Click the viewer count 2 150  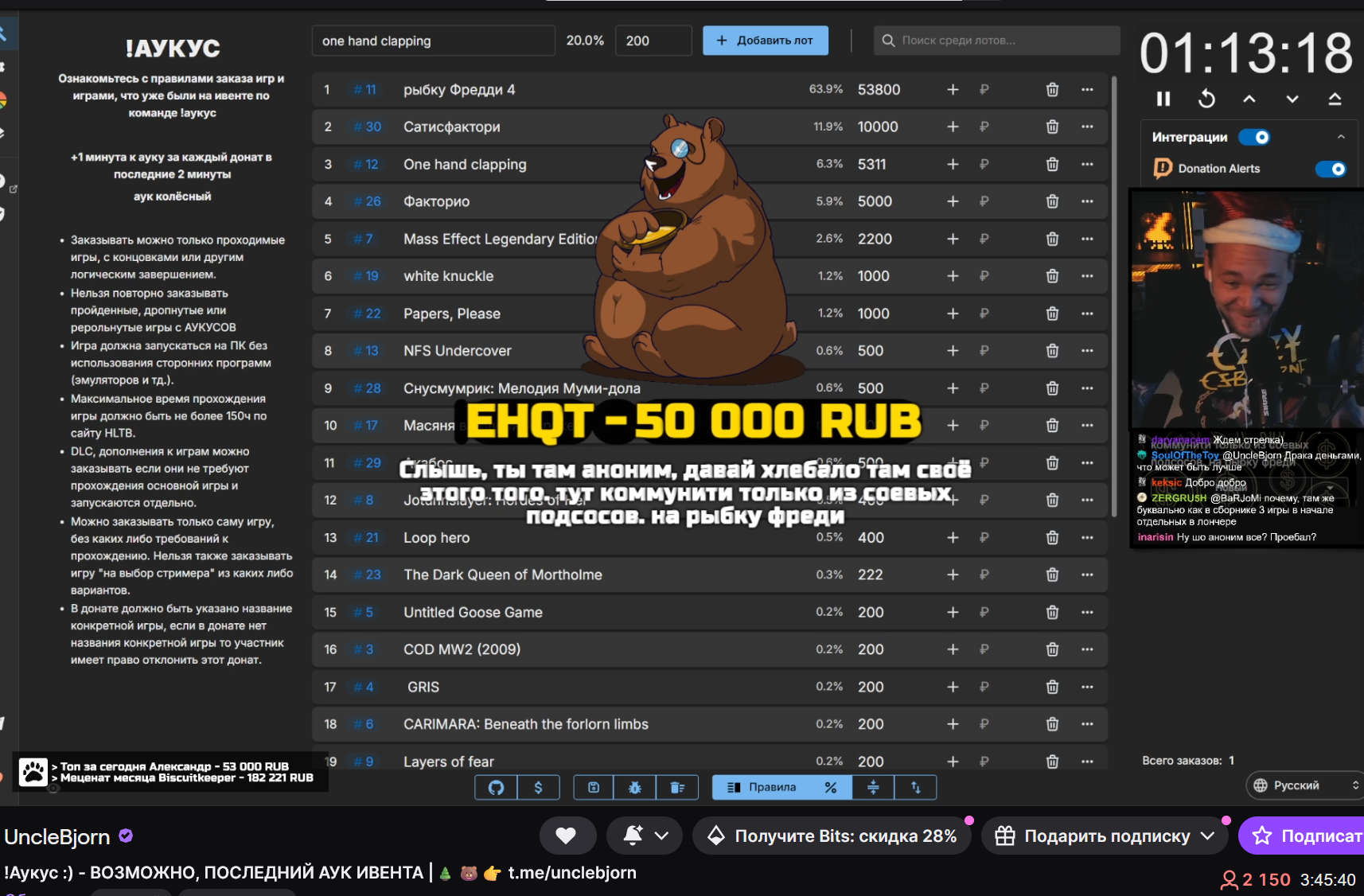coord(1256,879)
